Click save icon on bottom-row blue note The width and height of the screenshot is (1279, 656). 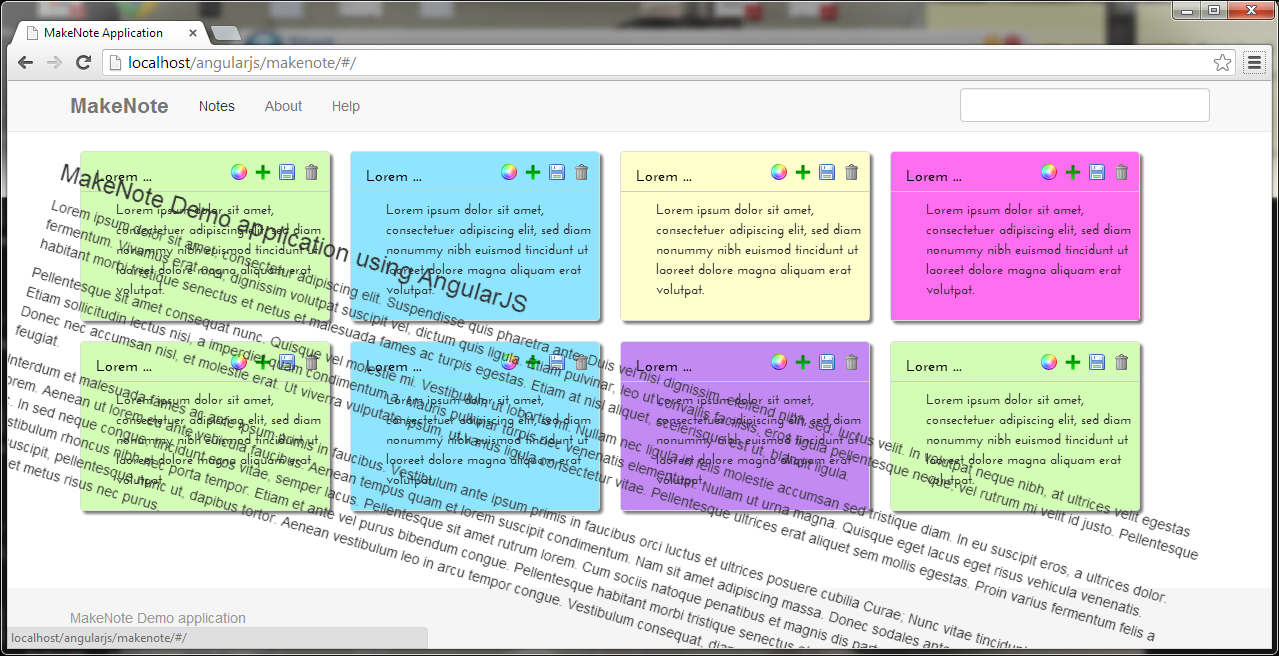point(557,362)
